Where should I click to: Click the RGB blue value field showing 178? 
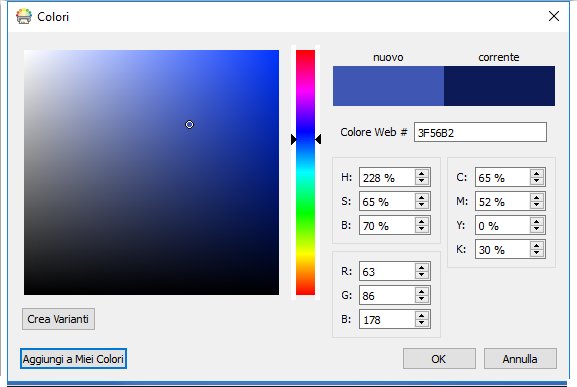click(x=387, y=319)
